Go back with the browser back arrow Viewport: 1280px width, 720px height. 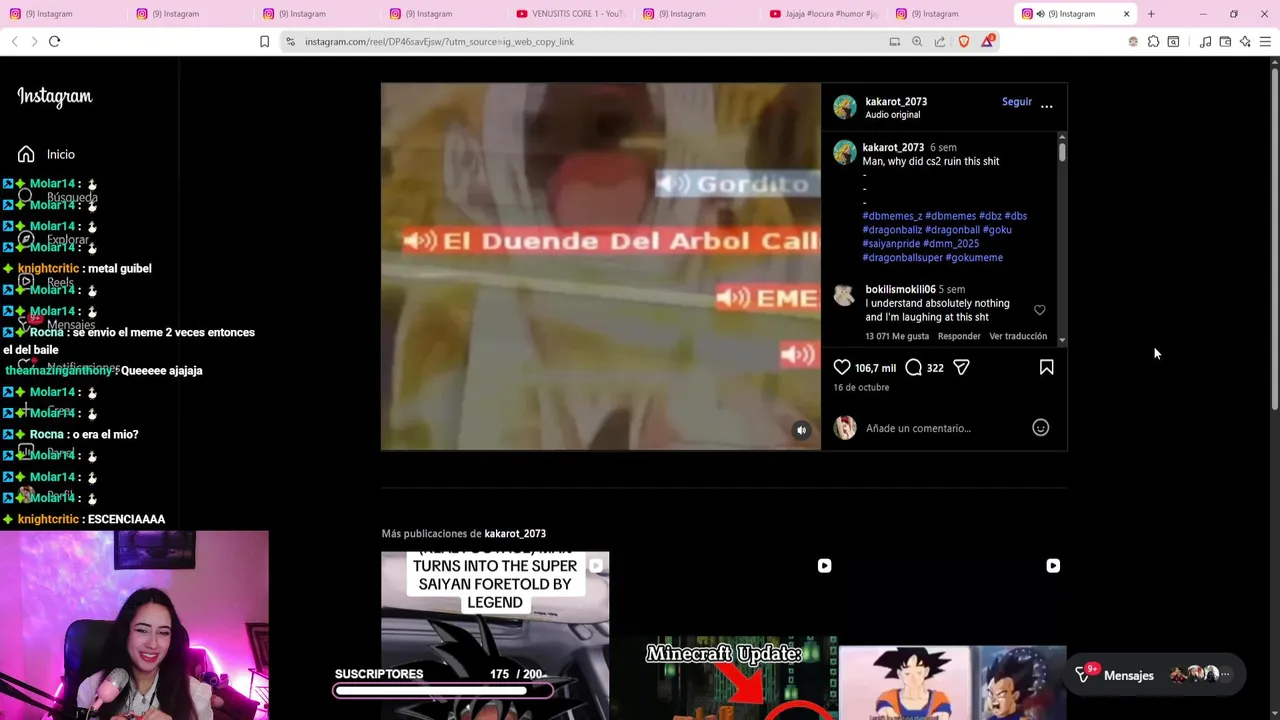coord(14,41)
